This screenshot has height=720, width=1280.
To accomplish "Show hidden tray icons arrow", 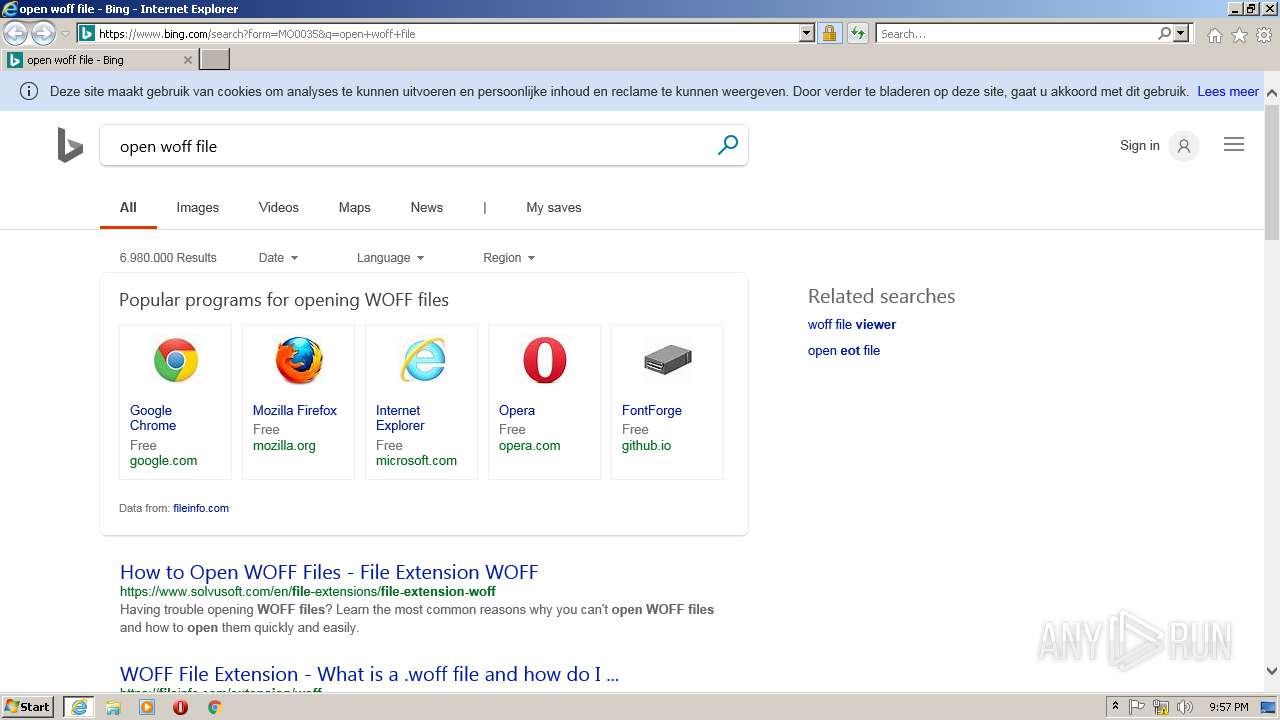I will tap(1115, 707).
